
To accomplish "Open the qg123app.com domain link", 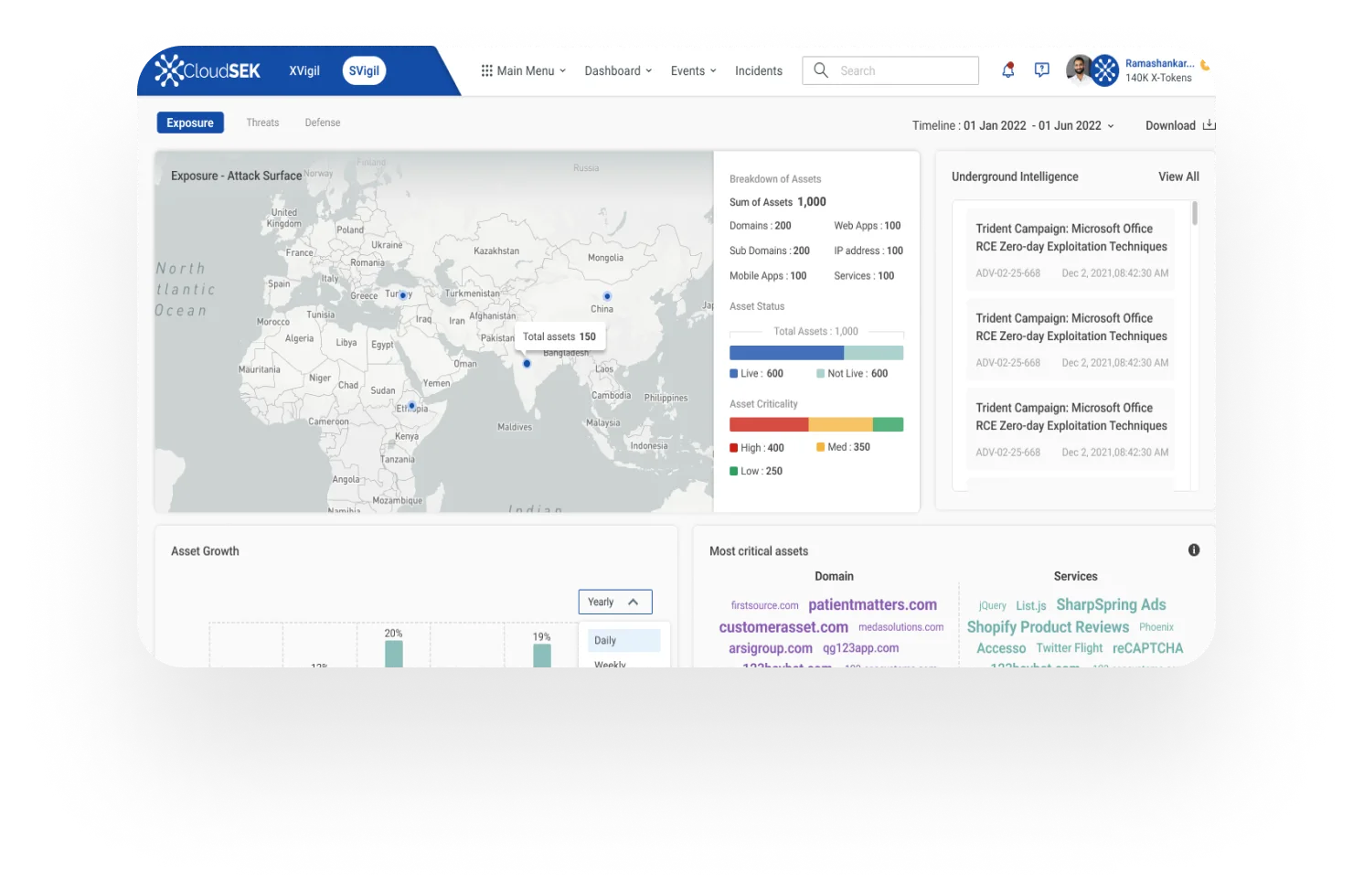I will click(x=860, y=648).
